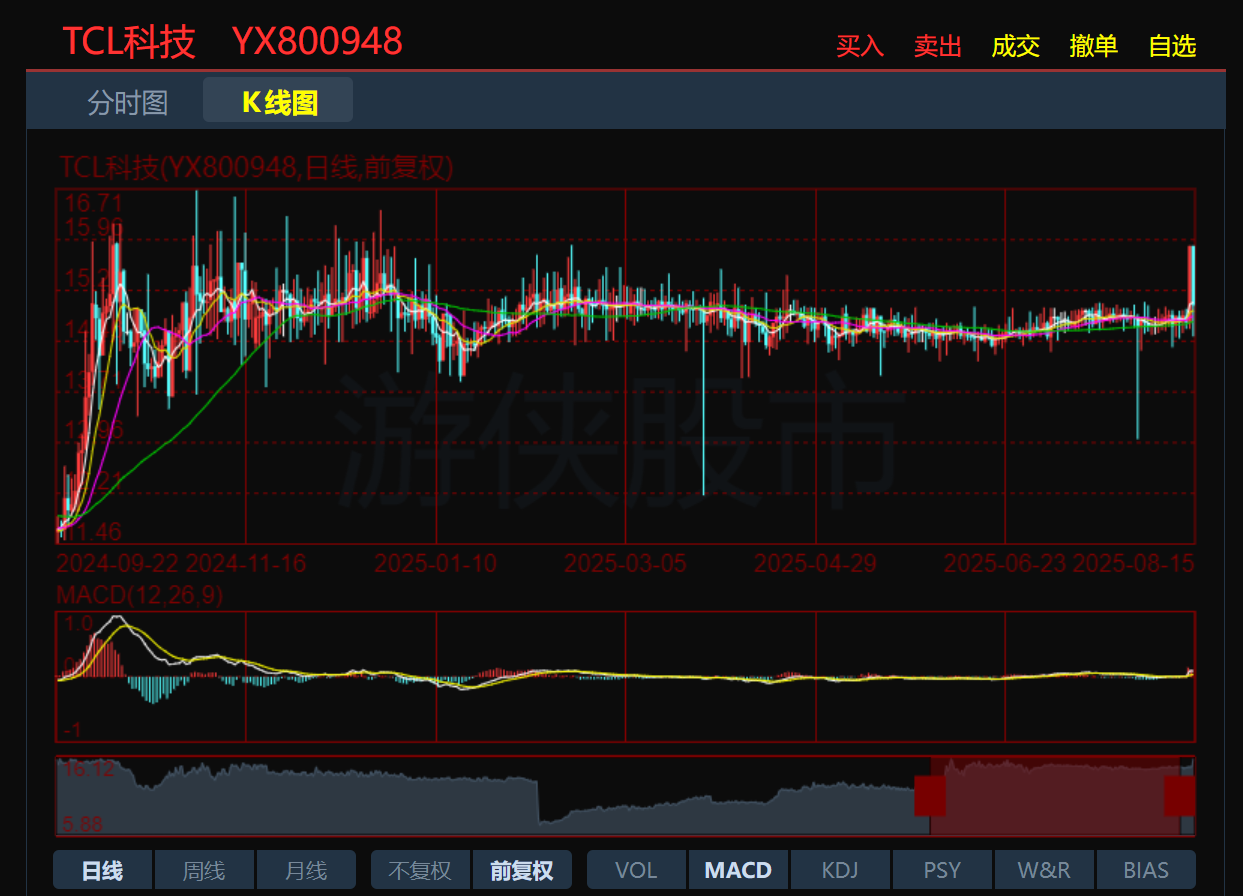
Task: Select the K线图 tab
Action: [x=278, y=101]
